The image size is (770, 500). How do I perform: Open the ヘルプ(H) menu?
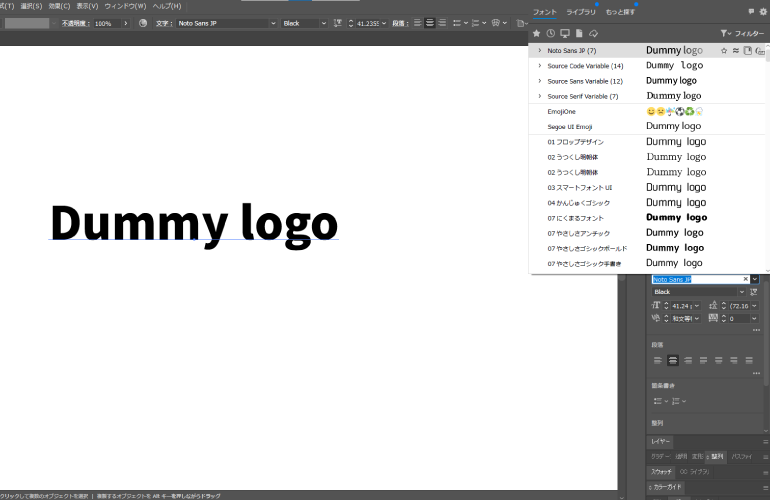click(x=167, y=6)
